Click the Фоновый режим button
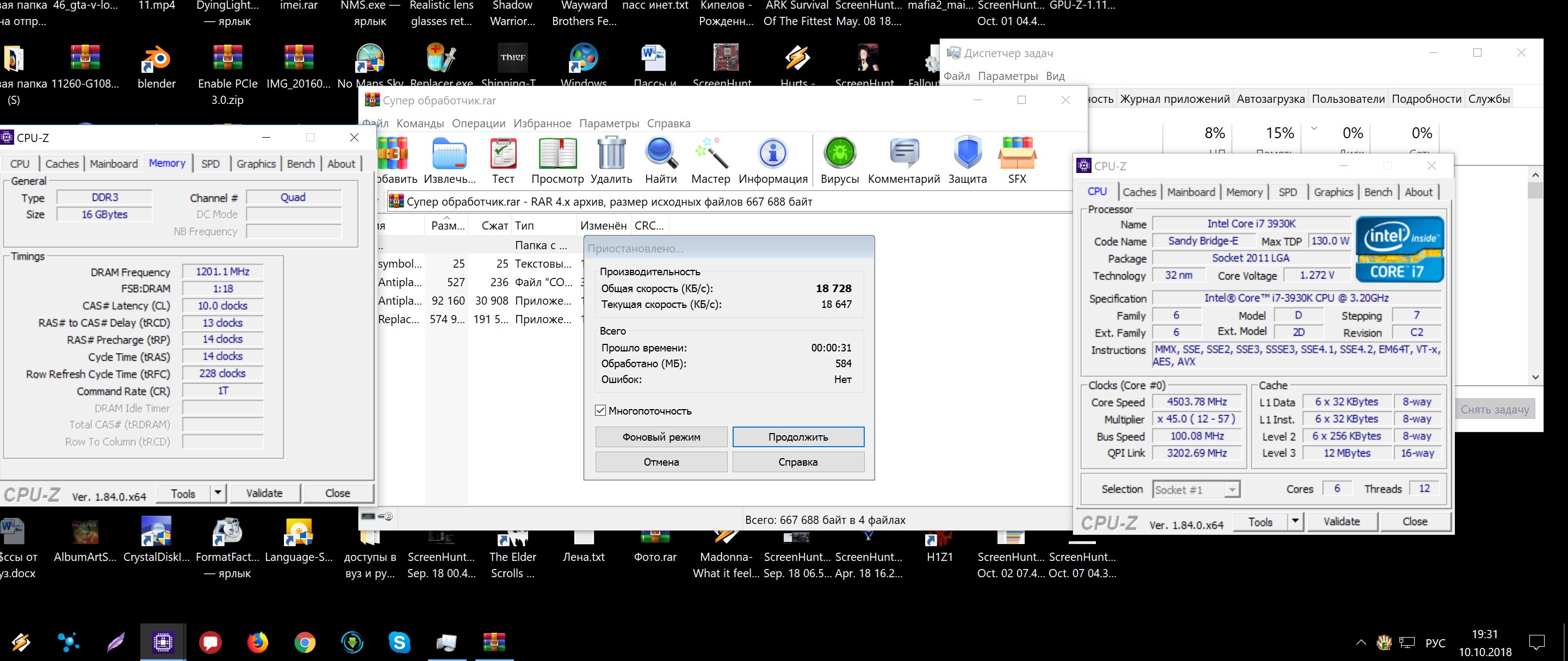Image resolution: width=1568 pixels, height=661 pixels. (661, 437)
